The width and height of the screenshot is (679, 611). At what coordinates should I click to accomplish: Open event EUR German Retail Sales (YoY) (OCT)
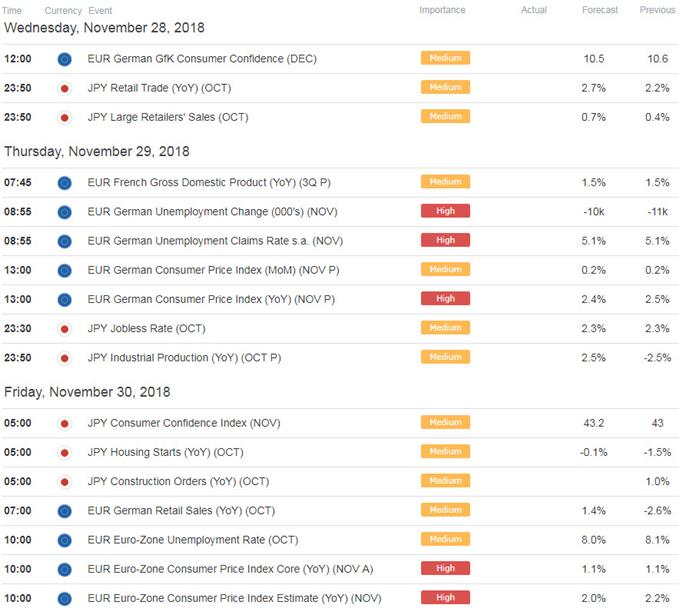(181, 511)
